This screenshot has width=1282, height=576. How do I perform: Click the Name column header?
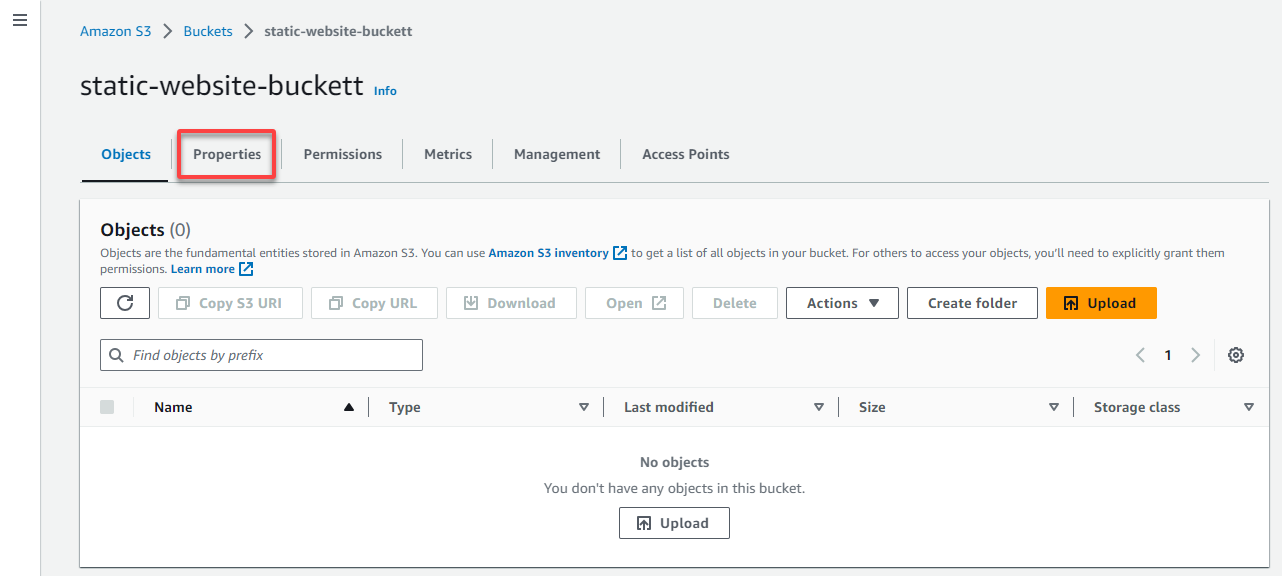point(173,407)
